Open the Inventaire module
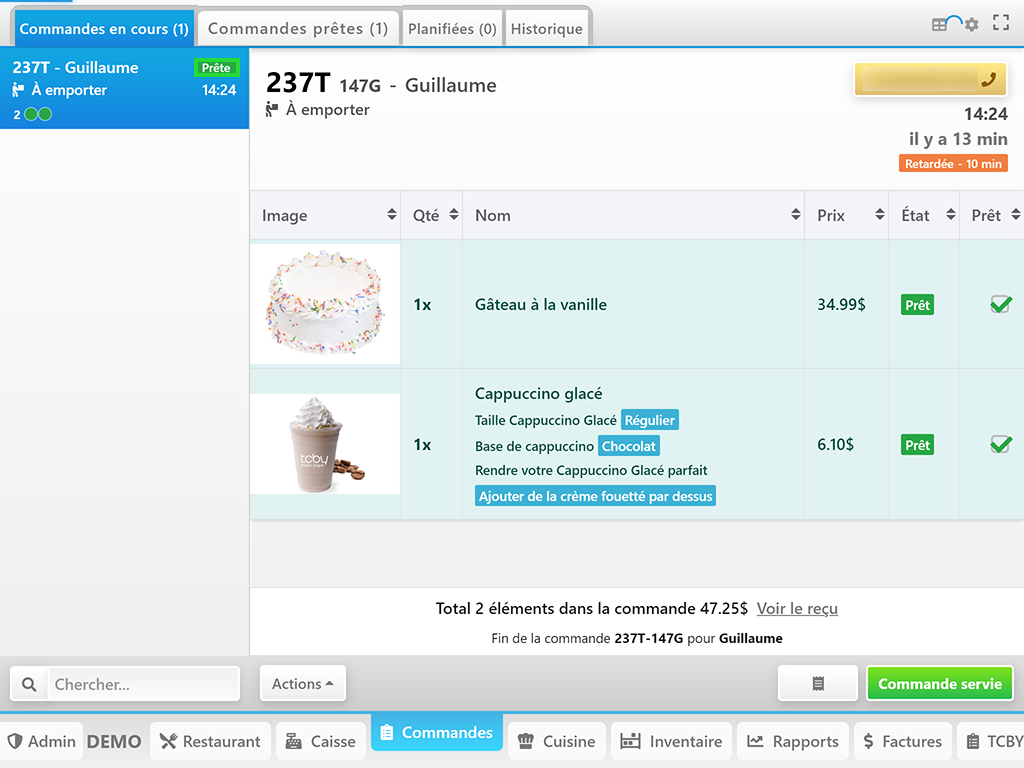 coord(671,741)
